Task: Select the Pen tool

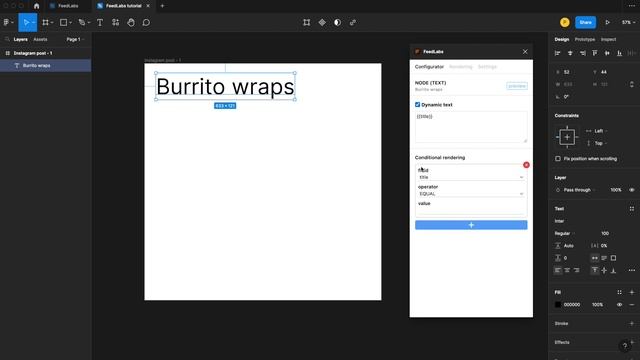Action: (82, 22)
